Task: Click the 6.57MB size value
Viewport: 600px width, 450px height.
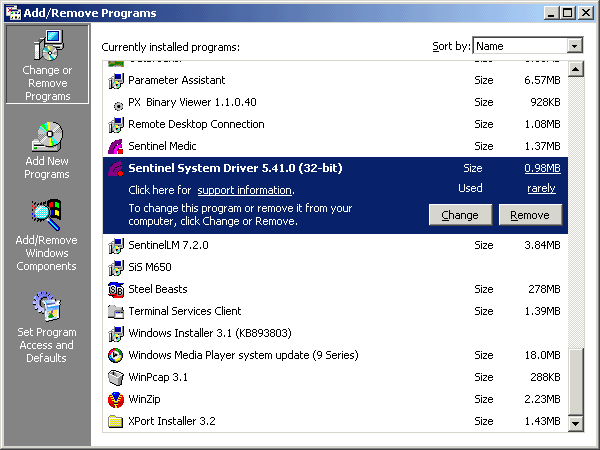Action: coord(542,80)
